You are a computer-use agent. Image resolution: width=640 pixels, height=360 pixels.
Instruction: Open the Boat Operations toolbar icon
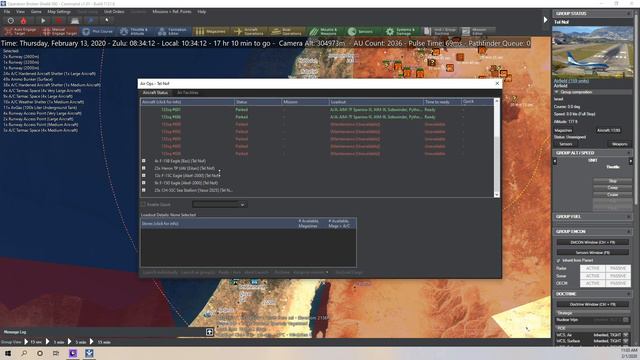point(286,31)
